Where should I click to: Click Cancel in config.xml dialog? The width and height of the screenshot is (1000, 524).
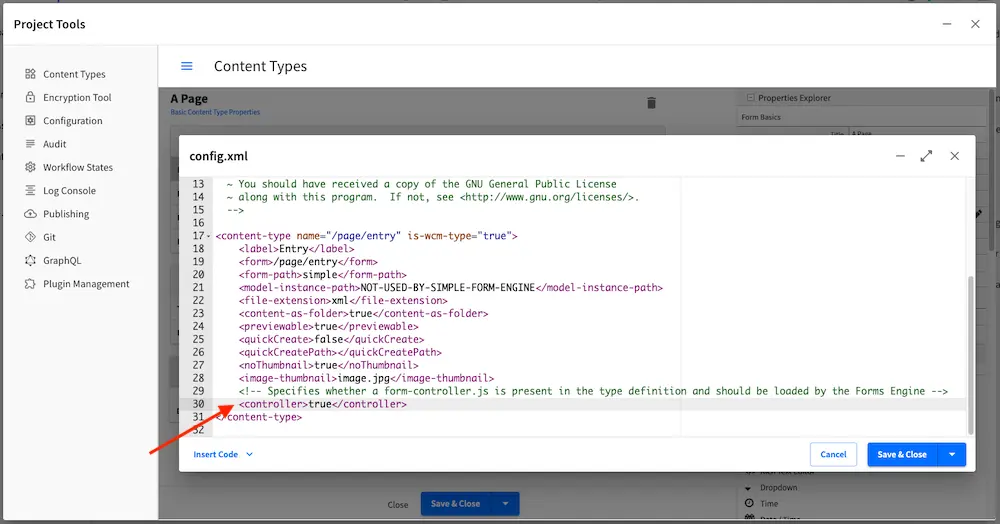[833, 455]
